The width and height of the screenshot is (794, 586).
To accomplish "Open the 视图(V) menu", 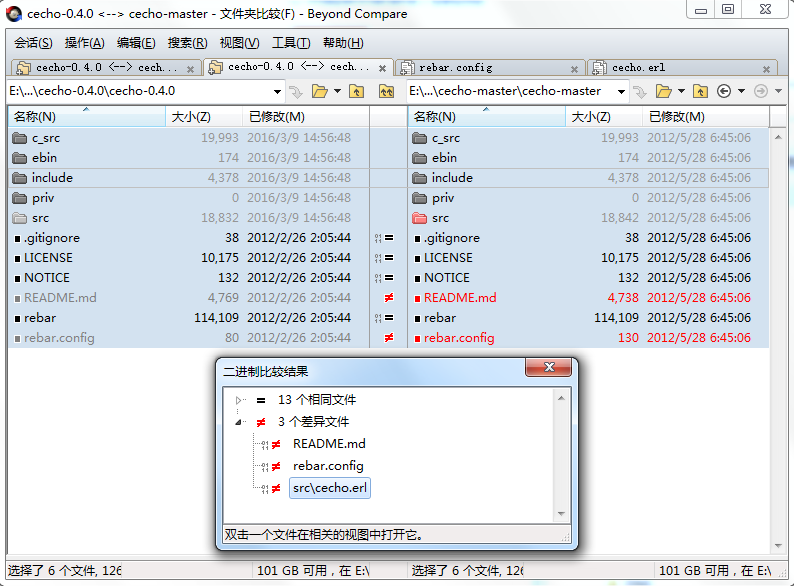I will click(240, 43).
